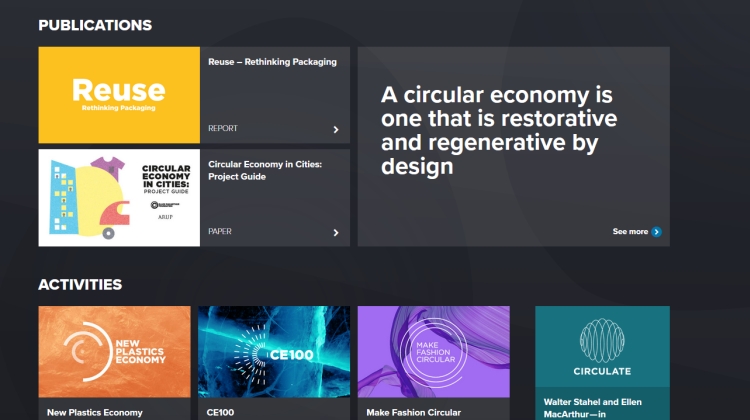Open Circular Economy in Cities: Project Guide link

[x=265, y=170]
